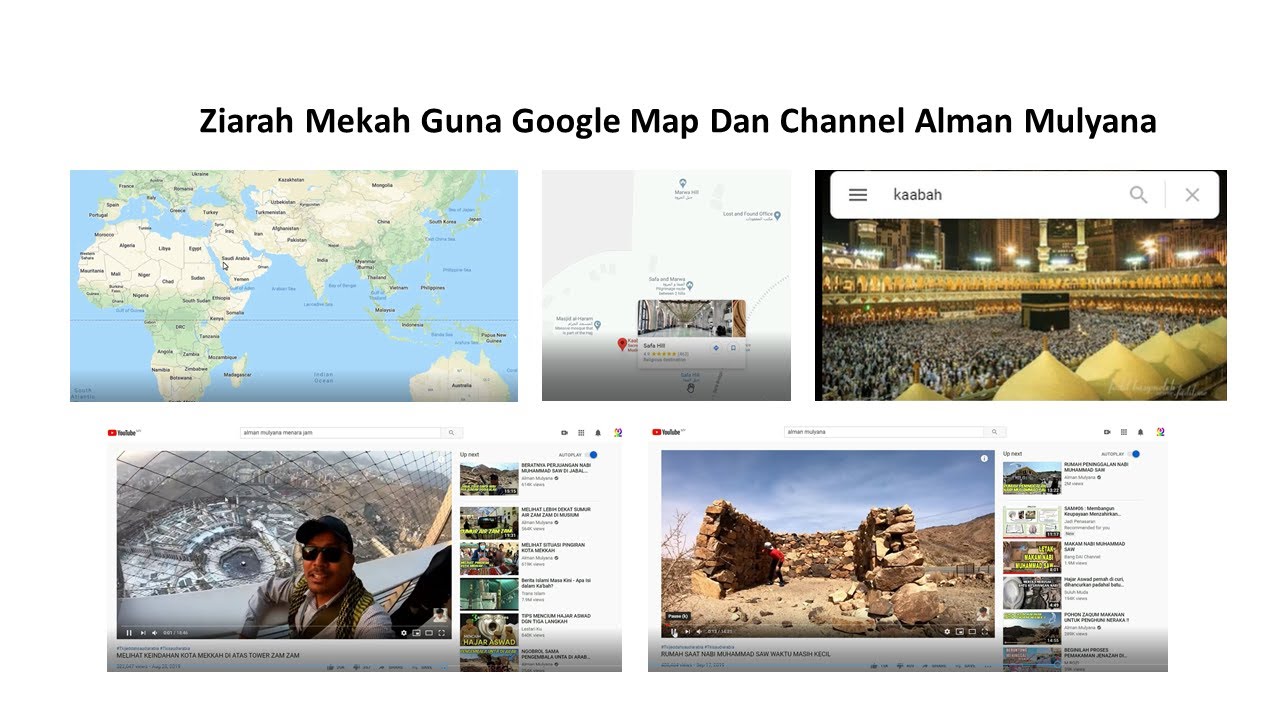Open notifications bell in Zam Zam window
This screenshot has height=720, width=1280.
pos(598,433)
